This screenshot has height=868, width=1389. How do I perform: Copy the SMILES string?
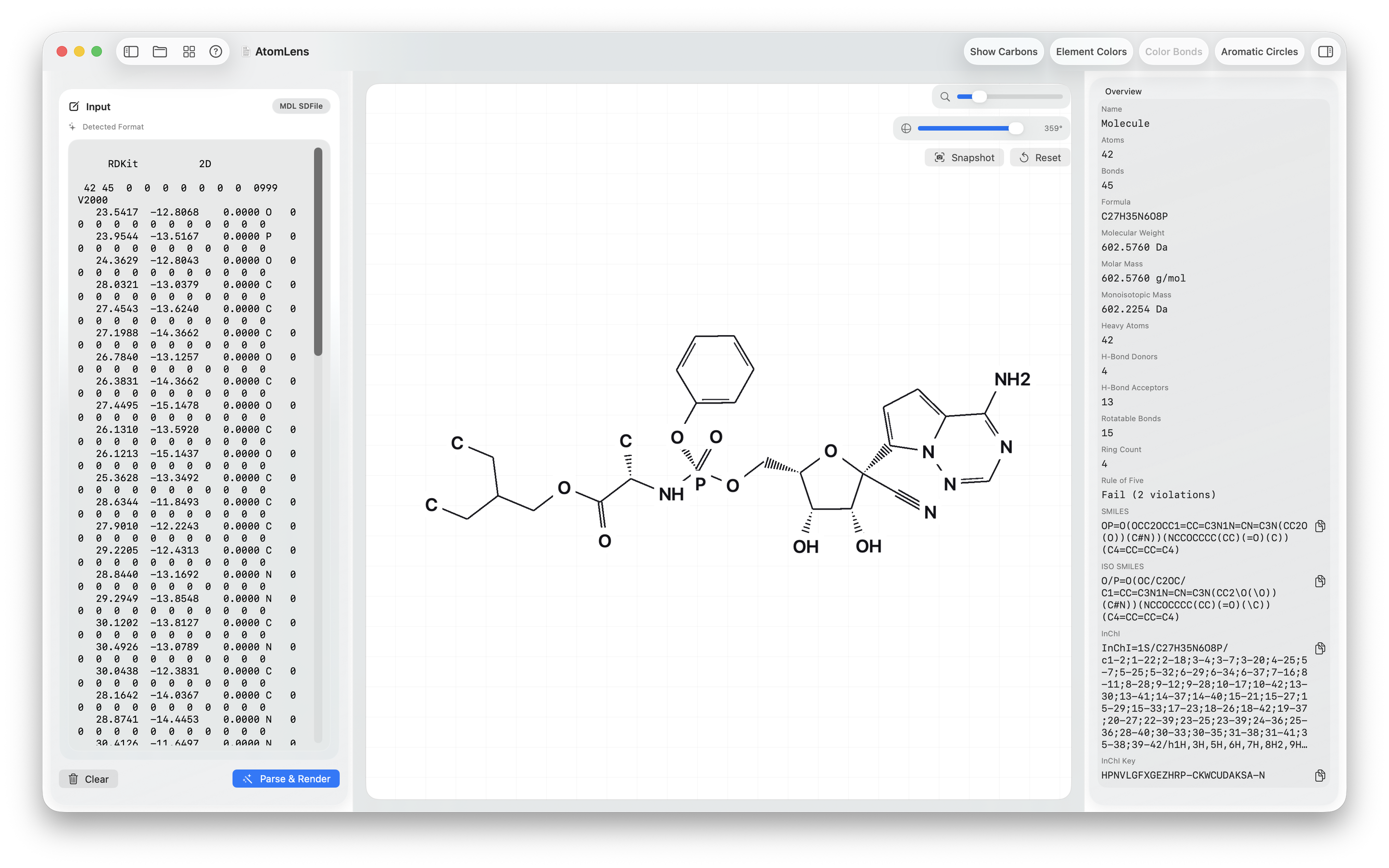coord(1320,526)
